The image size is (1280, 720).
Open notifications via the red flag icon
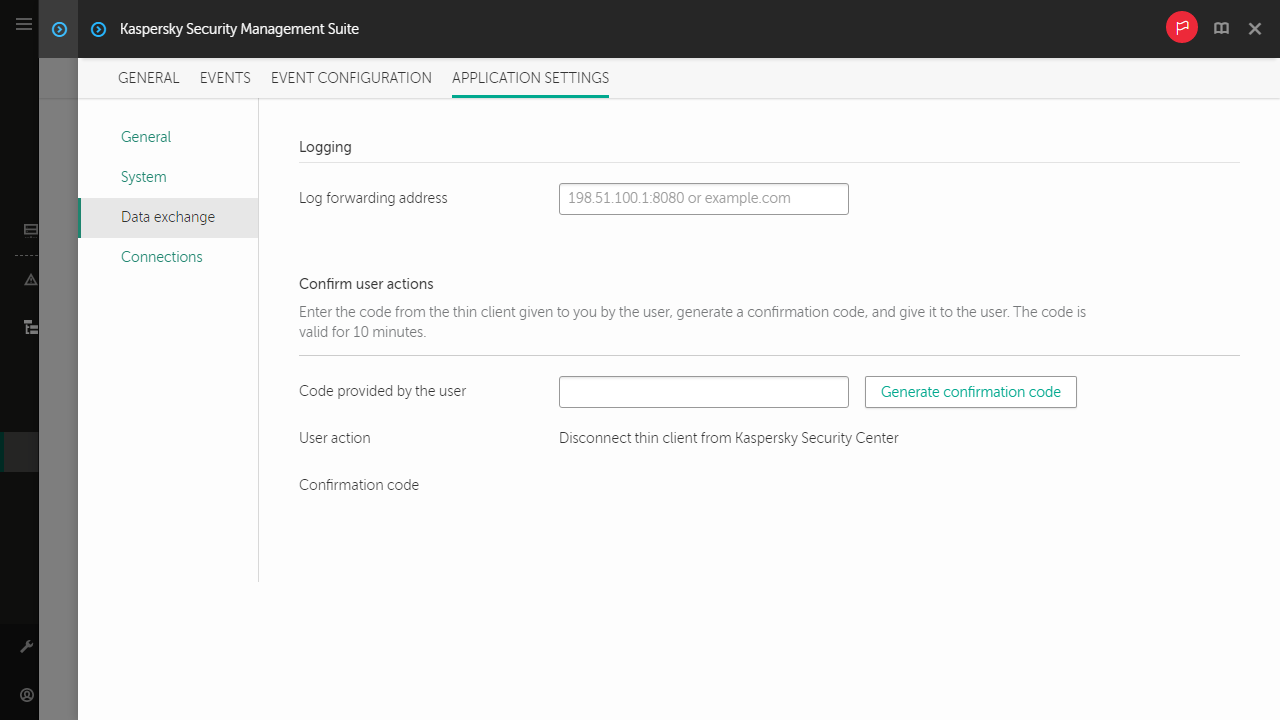click(1181, 28)
